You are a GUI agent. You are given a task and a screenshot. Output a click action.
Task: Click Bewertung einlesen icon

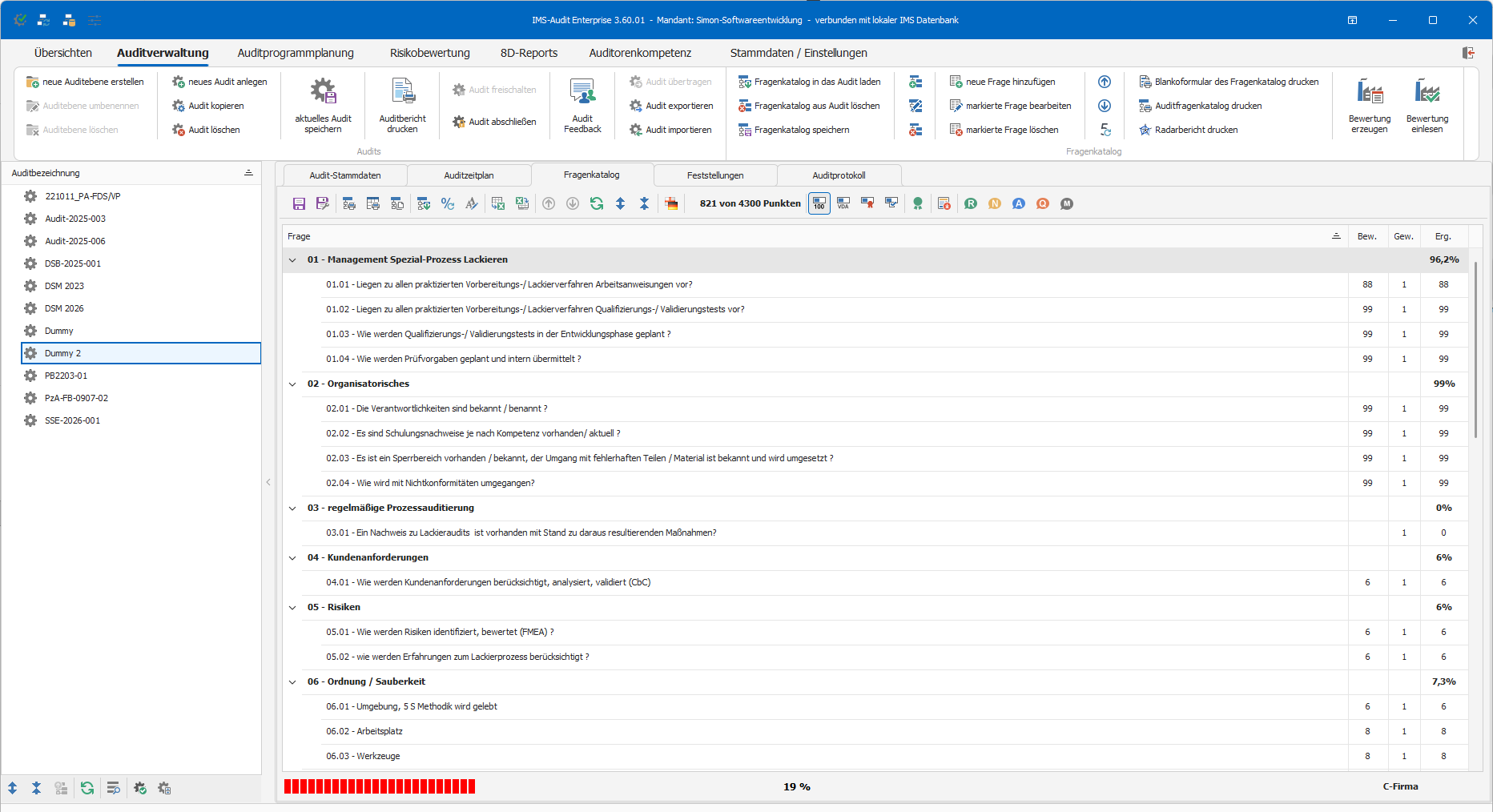click(x=1427, y=105)
